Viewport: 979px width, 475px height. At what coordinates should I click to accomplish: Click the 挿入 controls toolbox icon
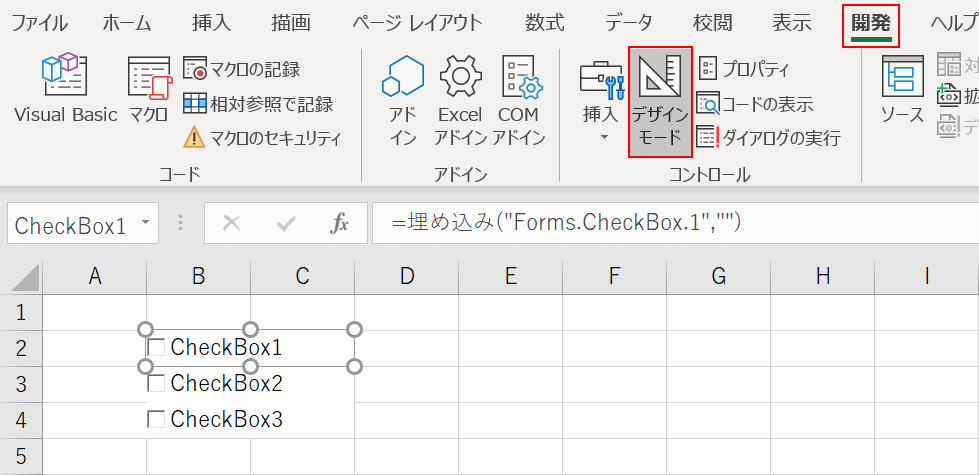(603, 81)
